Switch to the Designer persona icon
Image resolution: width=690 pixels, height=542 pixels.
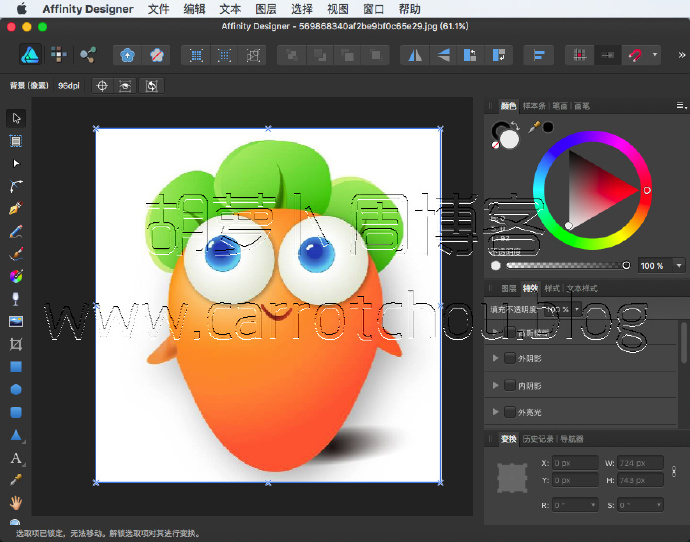tap(30, 55)
